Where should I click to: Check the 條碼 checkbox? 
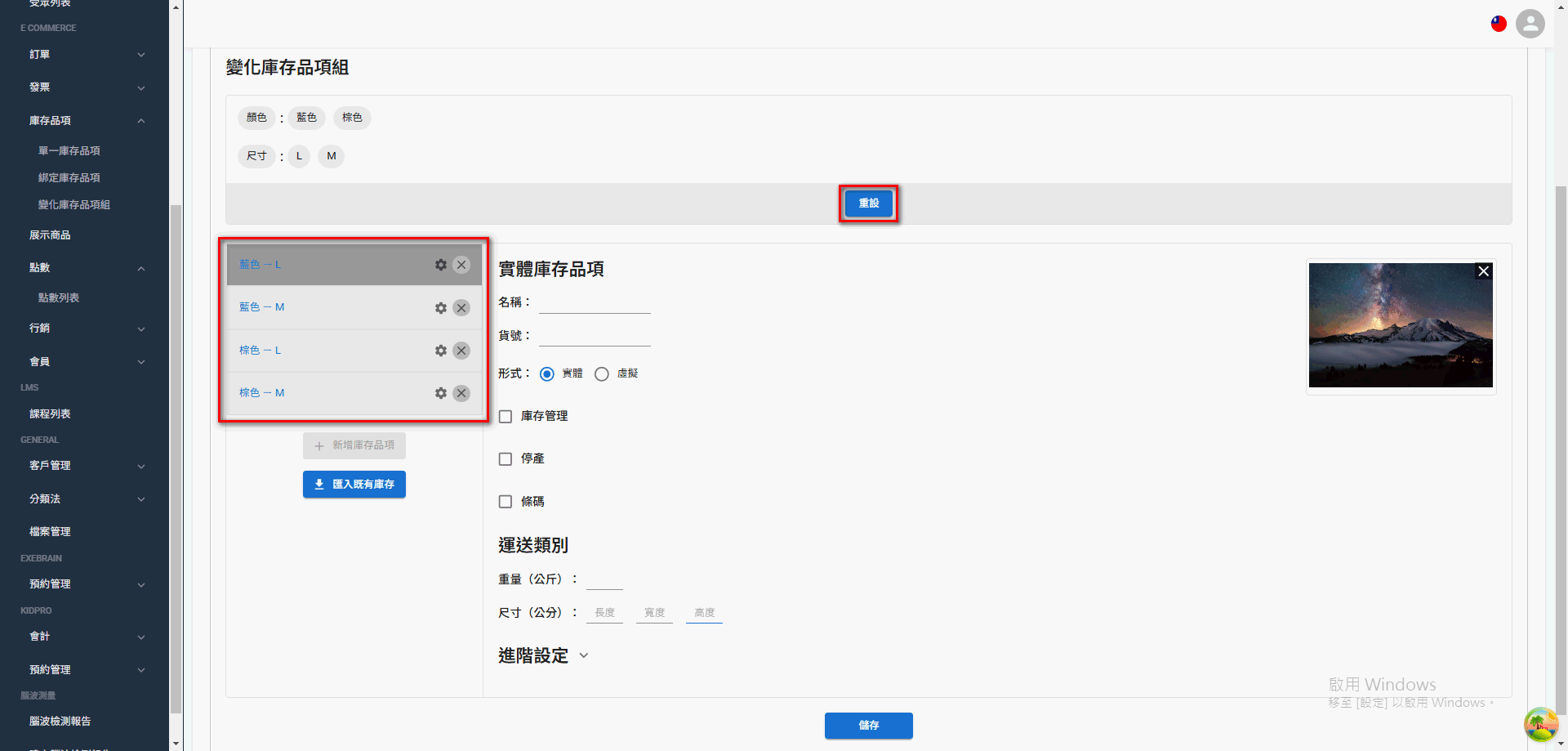tap(506, 502)
